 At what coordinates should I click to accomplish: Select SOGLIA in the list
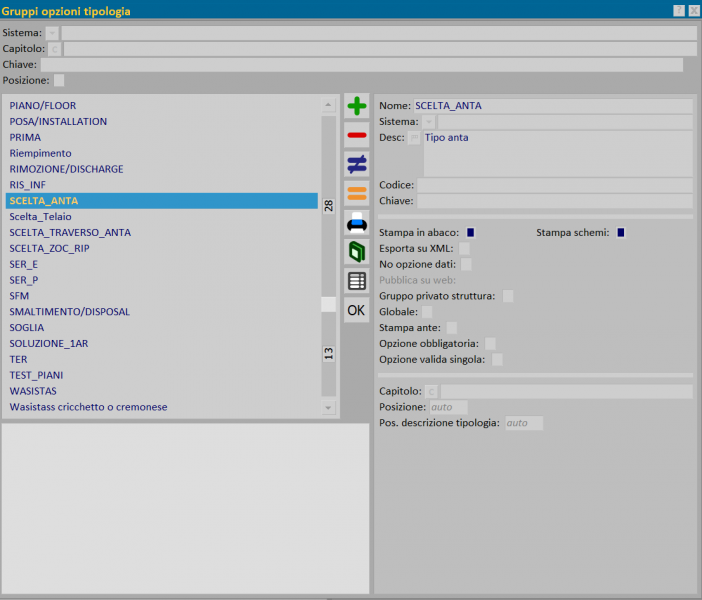click(x=162, y=328)
